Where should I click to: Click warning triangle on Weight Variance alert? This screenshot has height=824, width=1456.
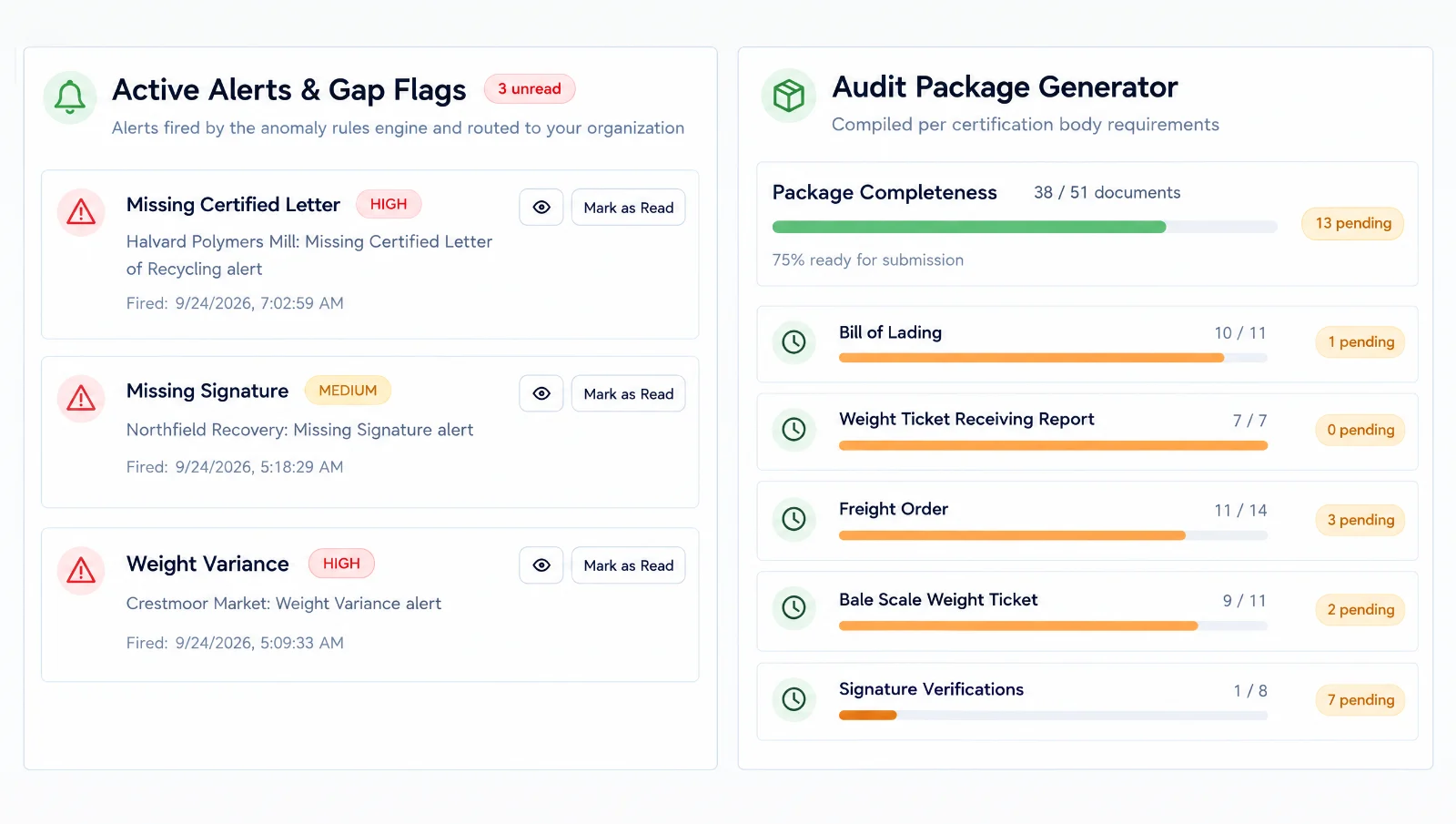click(x=81, y=570)
